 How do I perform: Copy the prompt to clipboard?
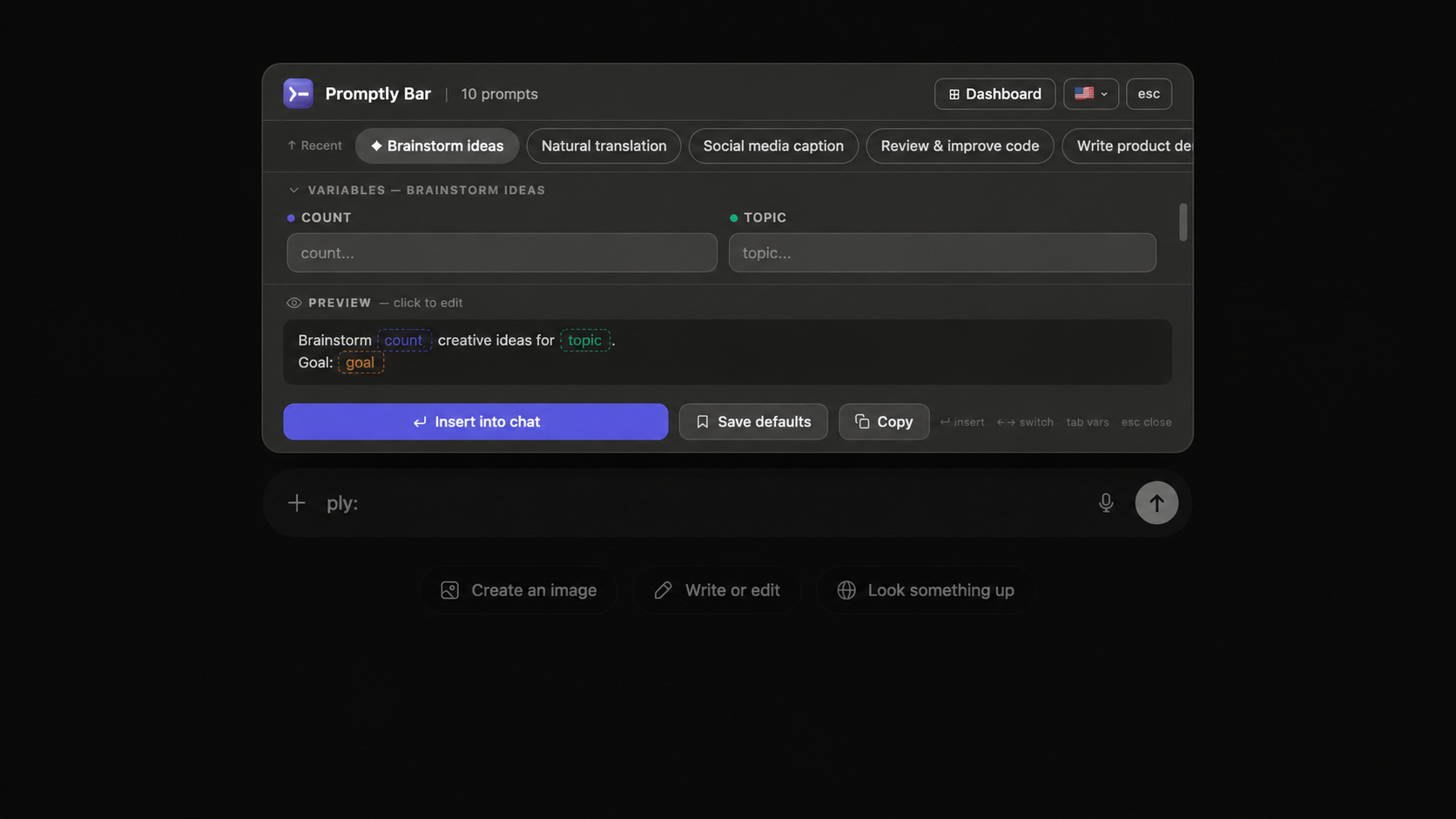coord(884,421)
